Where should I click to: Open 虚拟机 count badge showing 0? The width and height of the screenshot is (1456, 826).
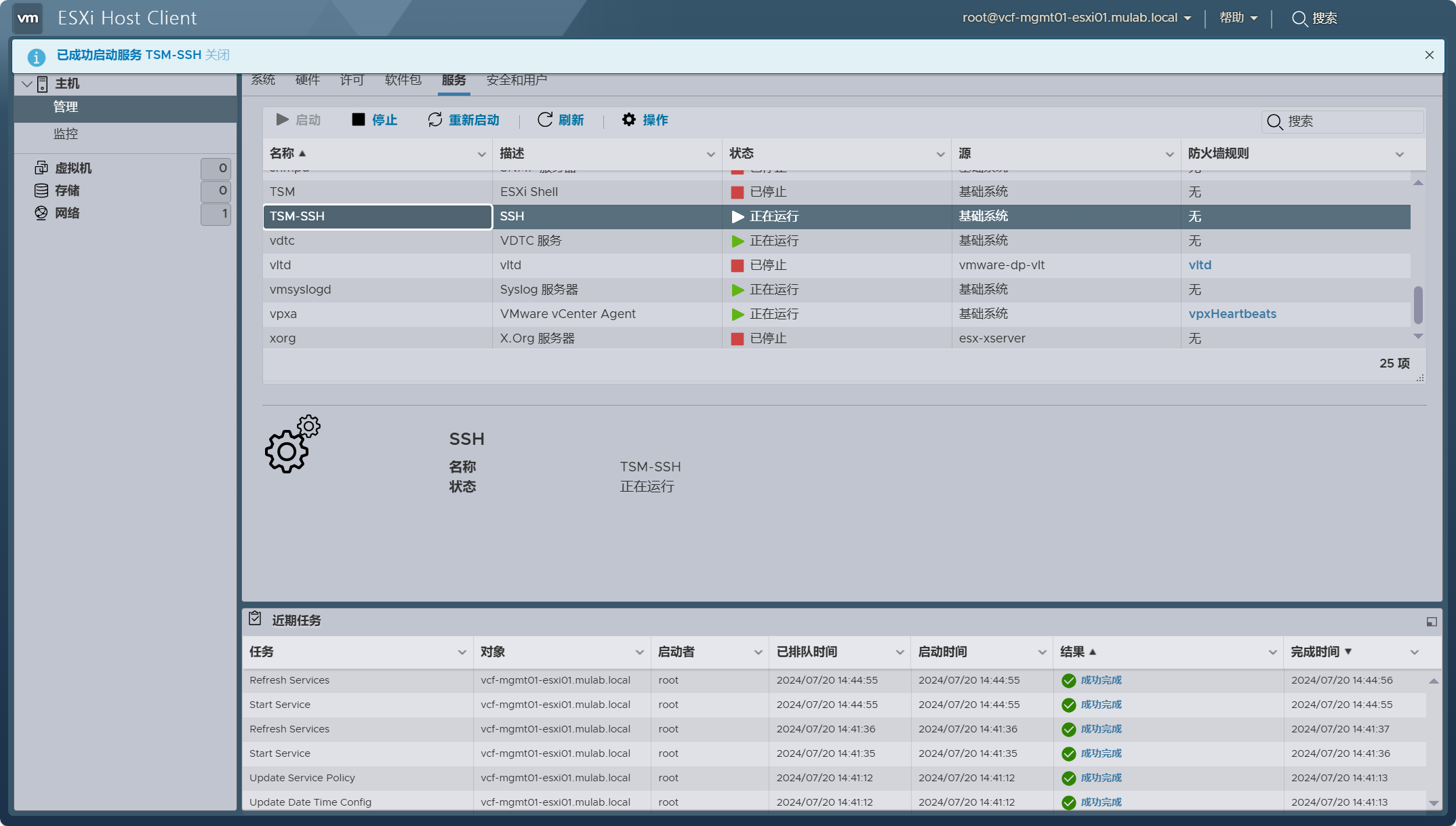coord(216,168)
